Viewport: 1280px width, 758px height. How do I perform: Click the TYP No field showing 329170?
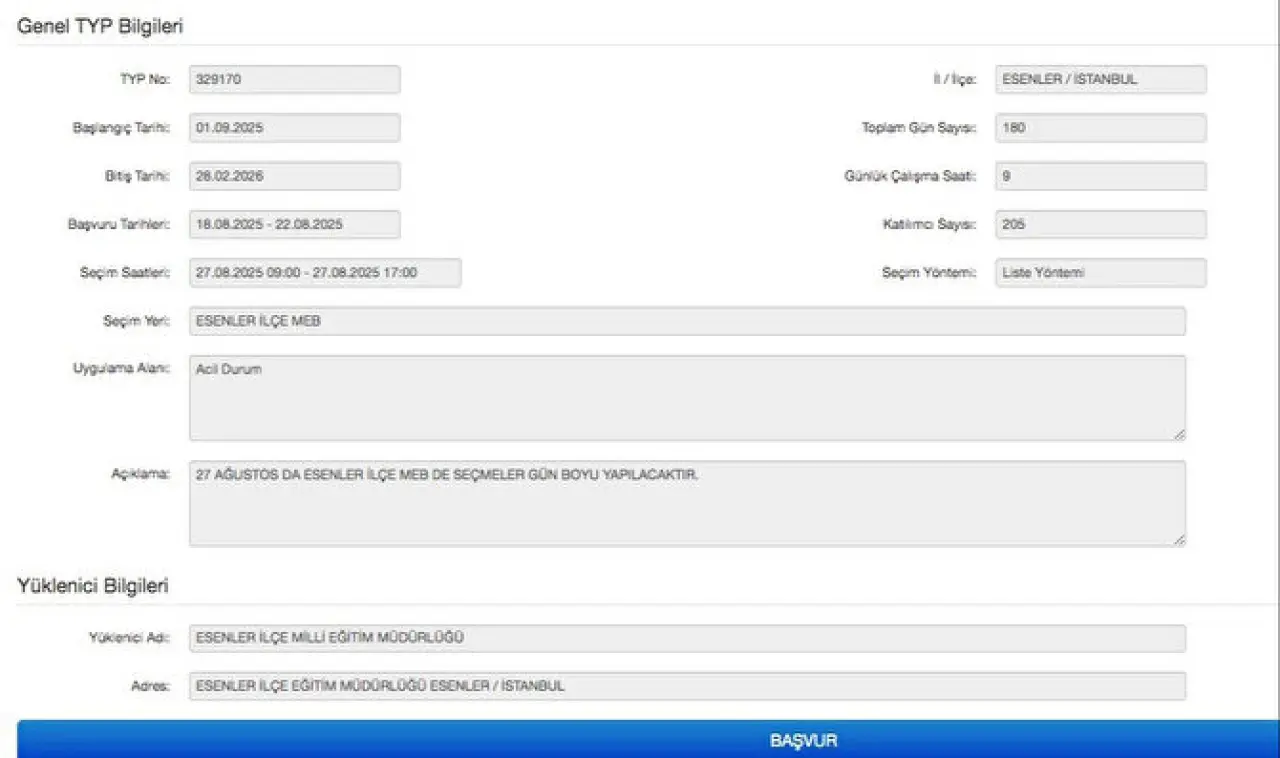pyautogui.click(x=294, y=80)
